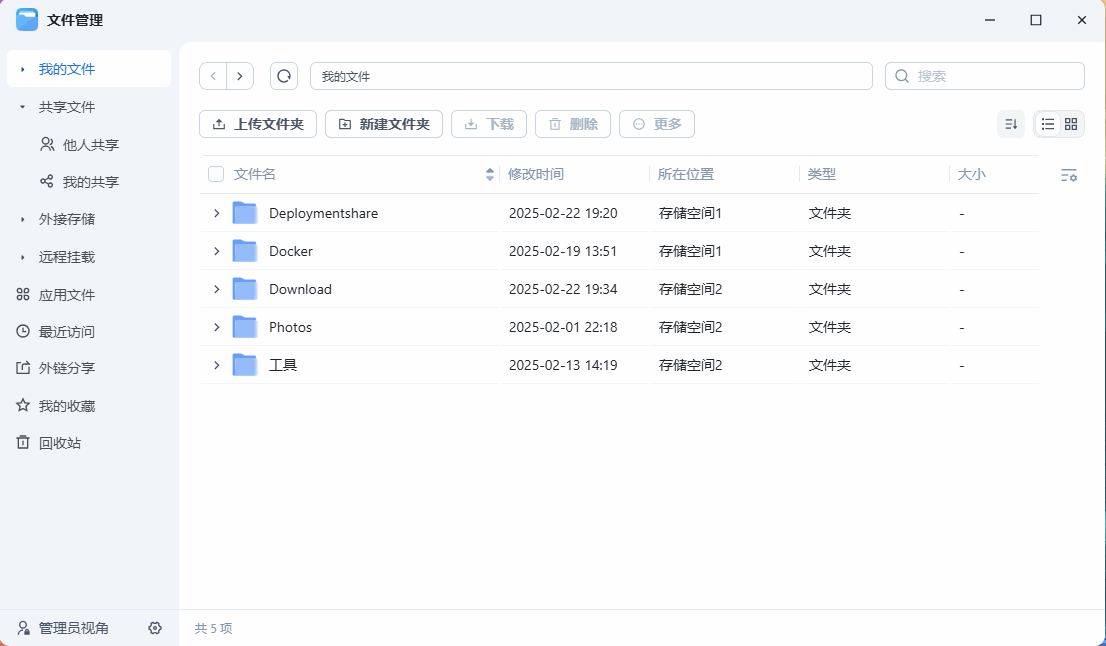The height and width of the screenshot is (646, 1106).
Task: Tick the select-all checkbox in header
Action: 216,174
